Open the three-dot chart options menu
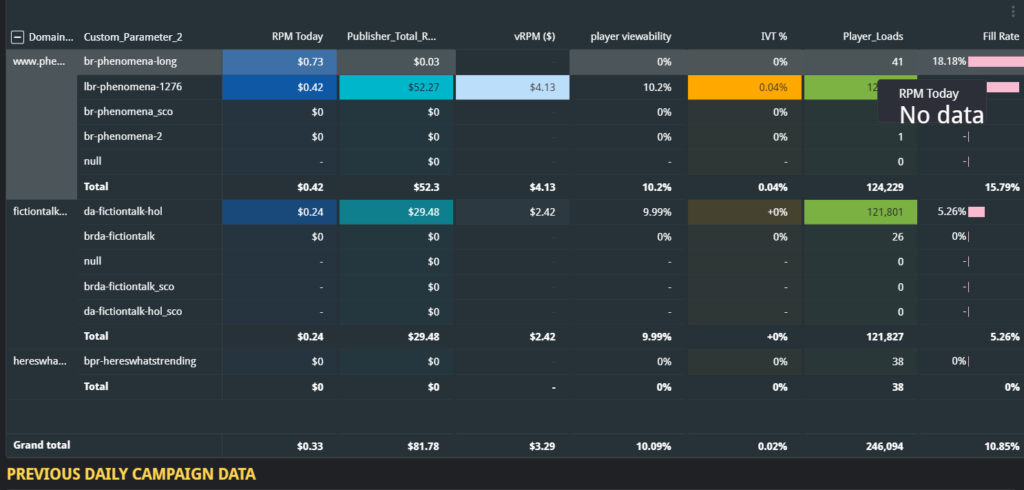The width and height of the screenshot is (1024, 490). coord(1013,11)
